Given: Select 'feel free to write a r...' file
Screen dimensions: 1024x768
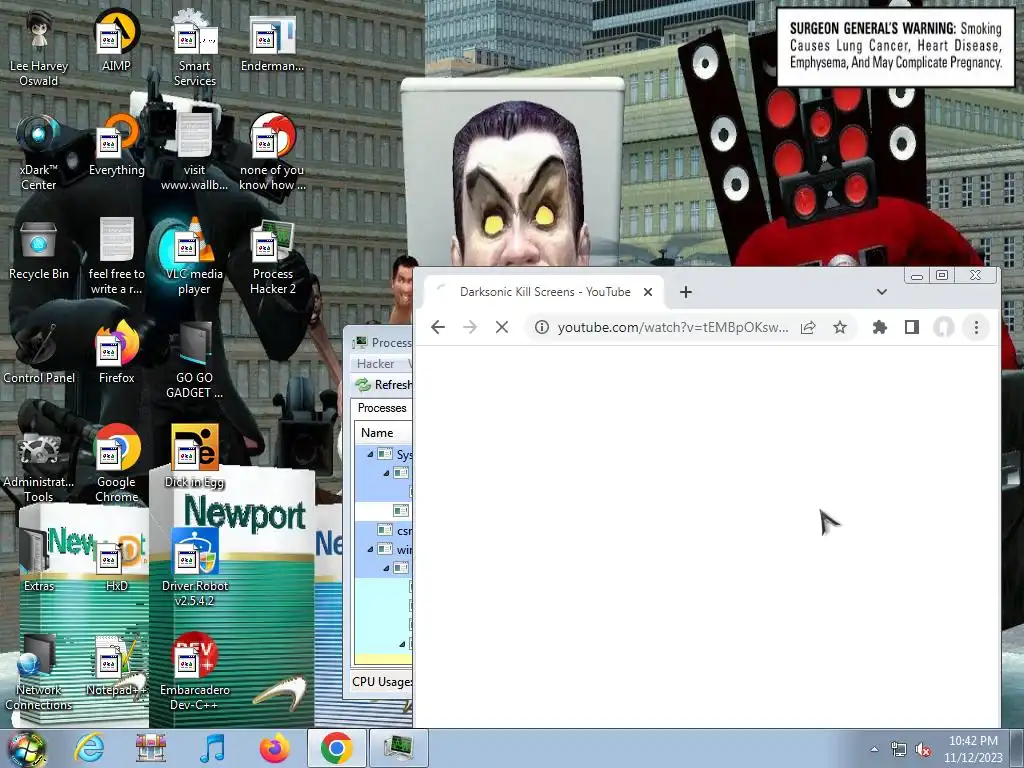Looking at the screenshot, I should tap(116, 257).
